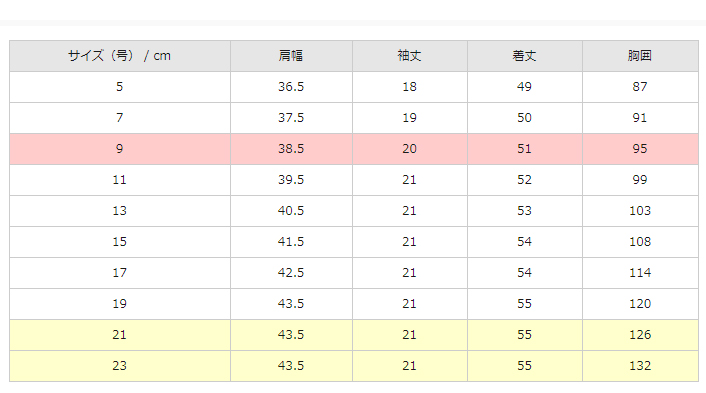Click the size 15 row label
Screen dimensions: 706x393
120,242
